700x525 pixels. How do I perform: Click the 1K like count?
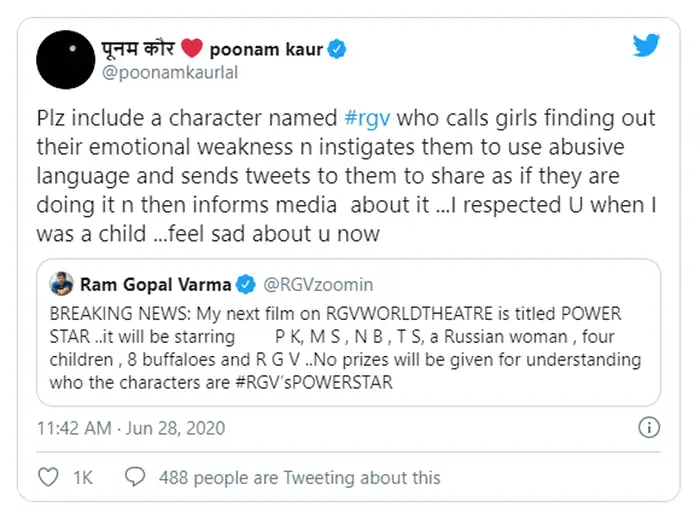[83, 478]
